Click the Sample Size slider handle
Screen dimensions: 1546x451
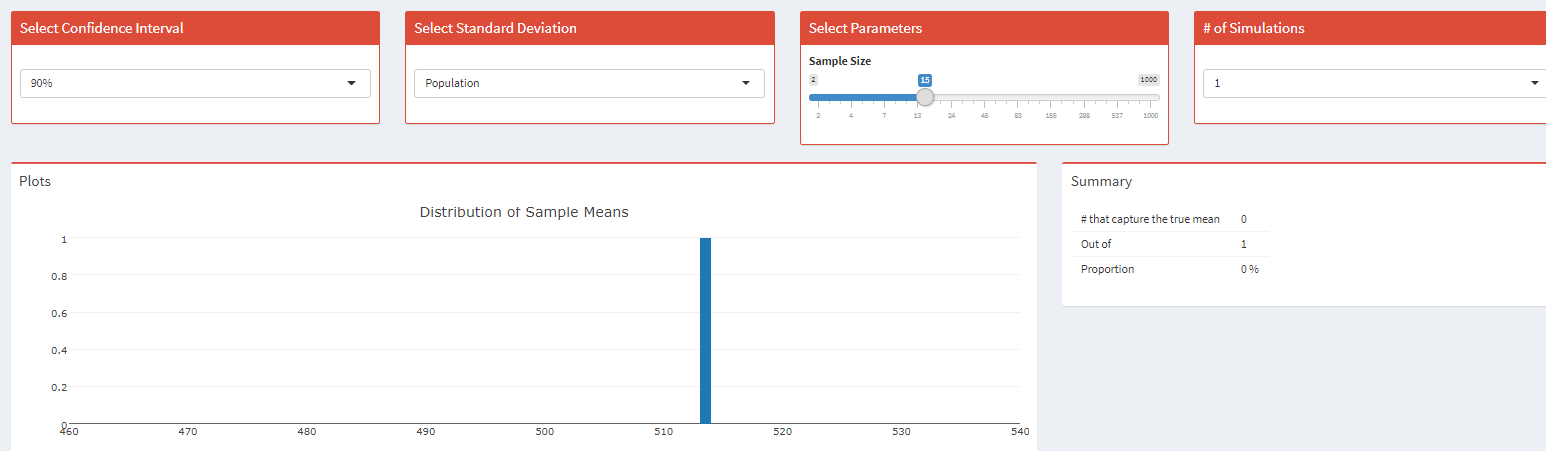925,97
